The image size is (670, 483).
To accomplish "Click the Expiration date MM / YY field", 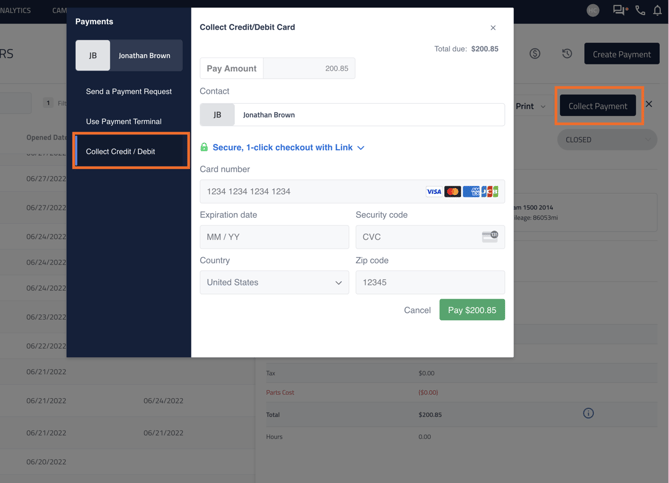I will click(274, 237).
